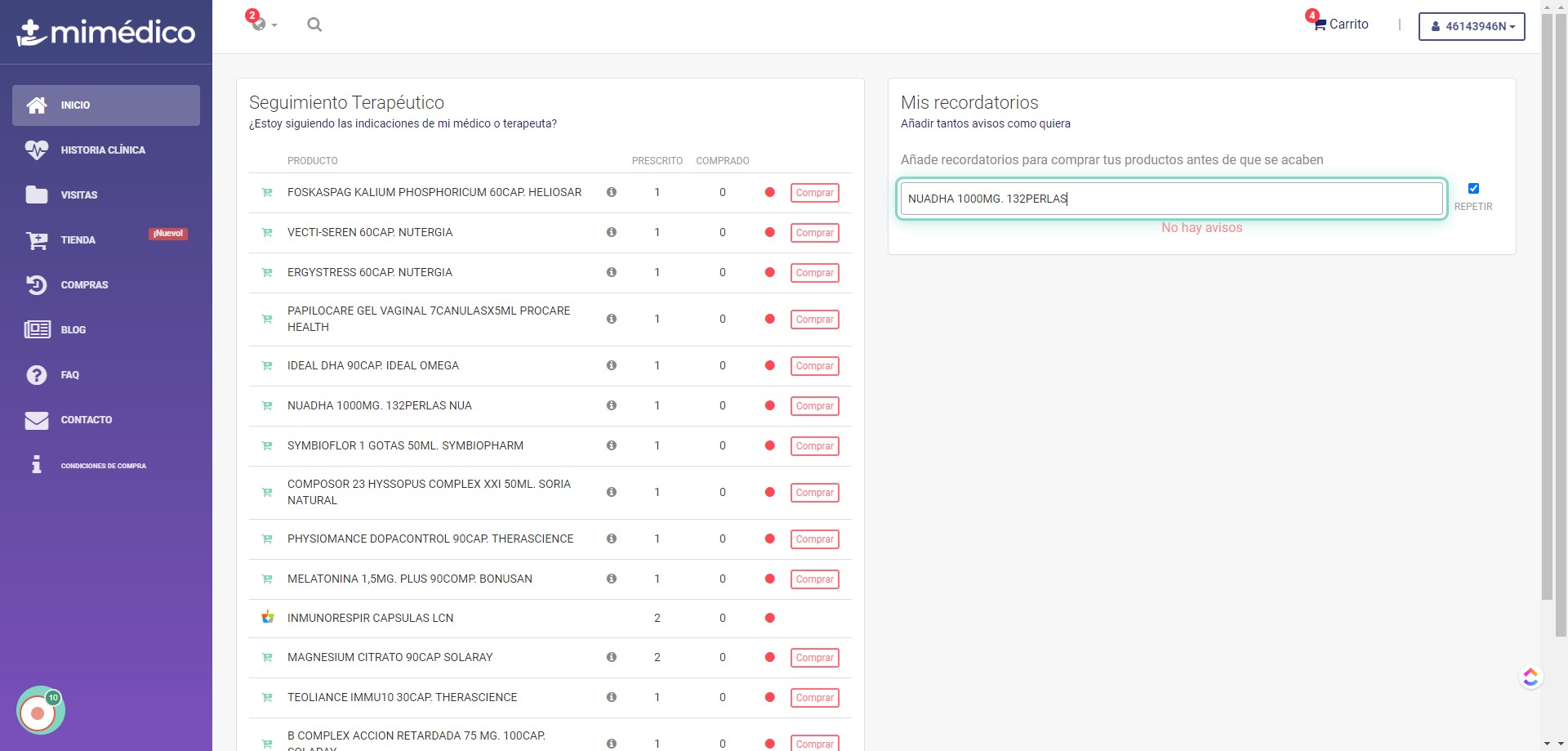Image resolution: width=1568 pixels, height=751 pixels.
Task: Click the ClickUp floating icon
Action: click(1530, 677)
